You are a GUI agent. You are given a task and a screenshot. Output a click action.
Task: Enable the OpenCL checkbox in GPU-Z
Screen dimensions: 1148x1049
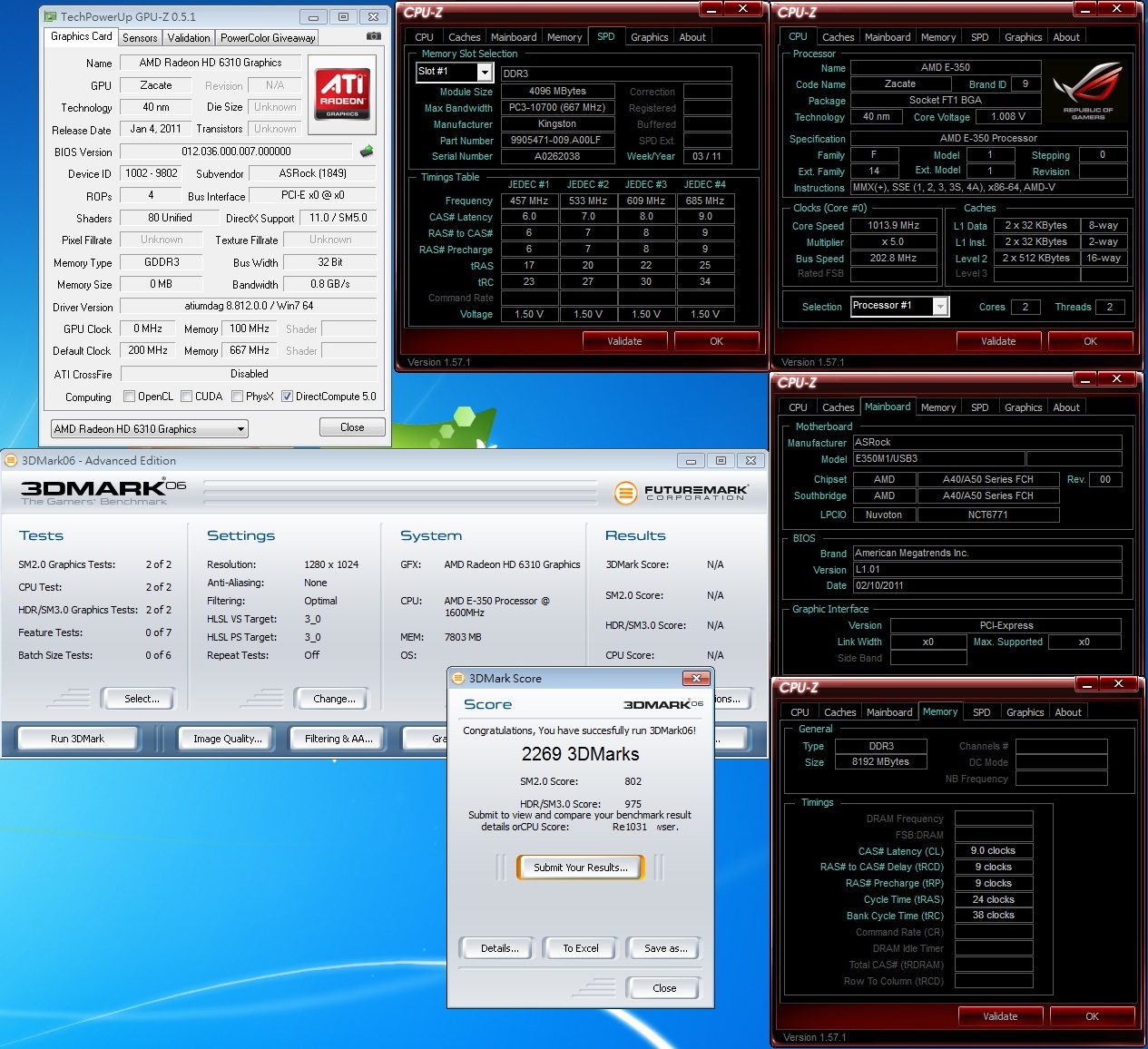(x=129, y=397)
